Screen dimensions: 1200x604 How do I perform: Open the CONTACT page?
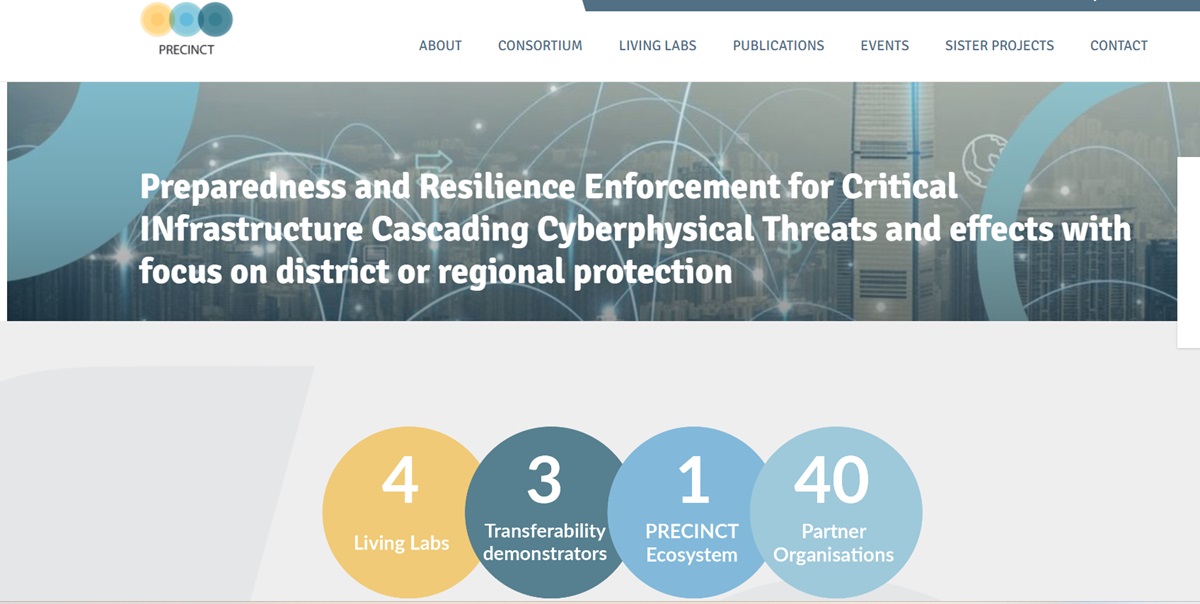coord(1119,45)
